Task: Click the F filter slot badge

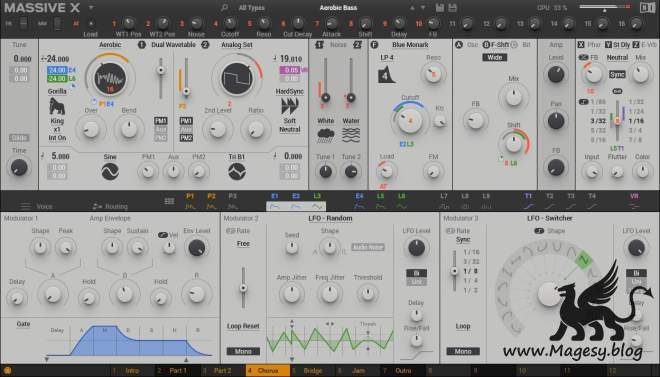Action: pos(374,45)
